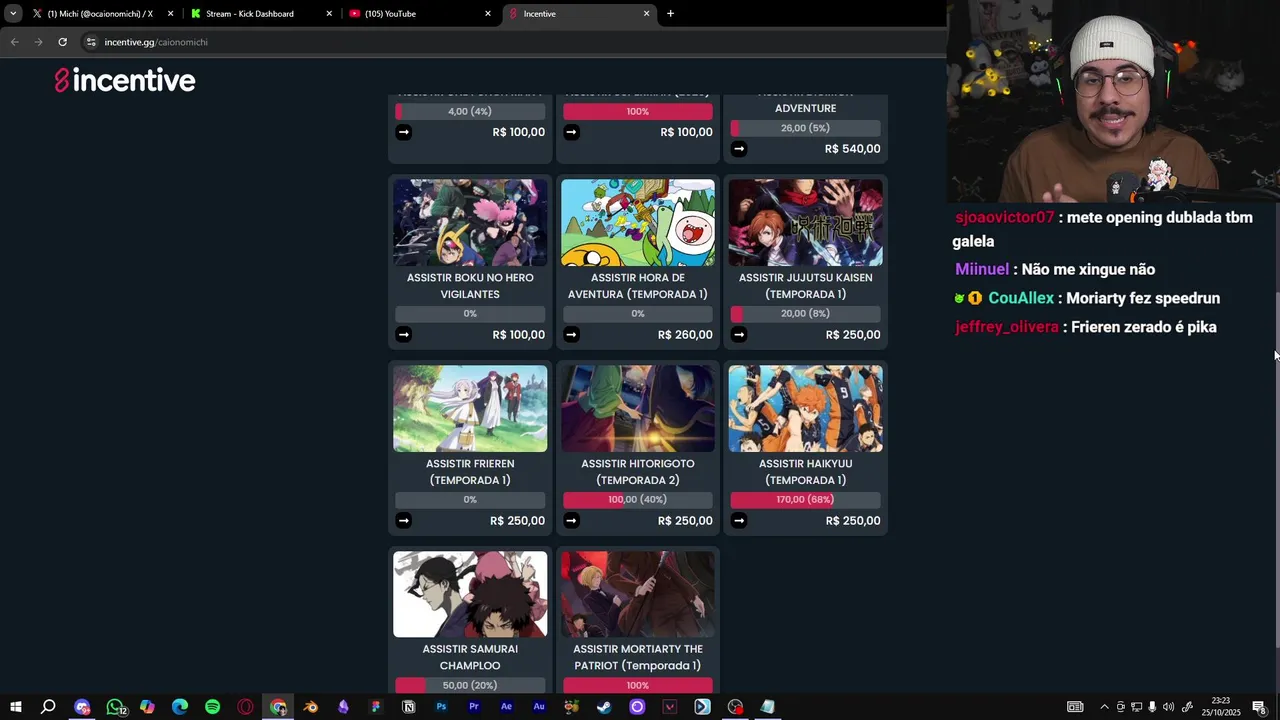Open the arrow for Hitorigoto card
This screenshot has width=1280, height=720.
[x=571, y=520]
